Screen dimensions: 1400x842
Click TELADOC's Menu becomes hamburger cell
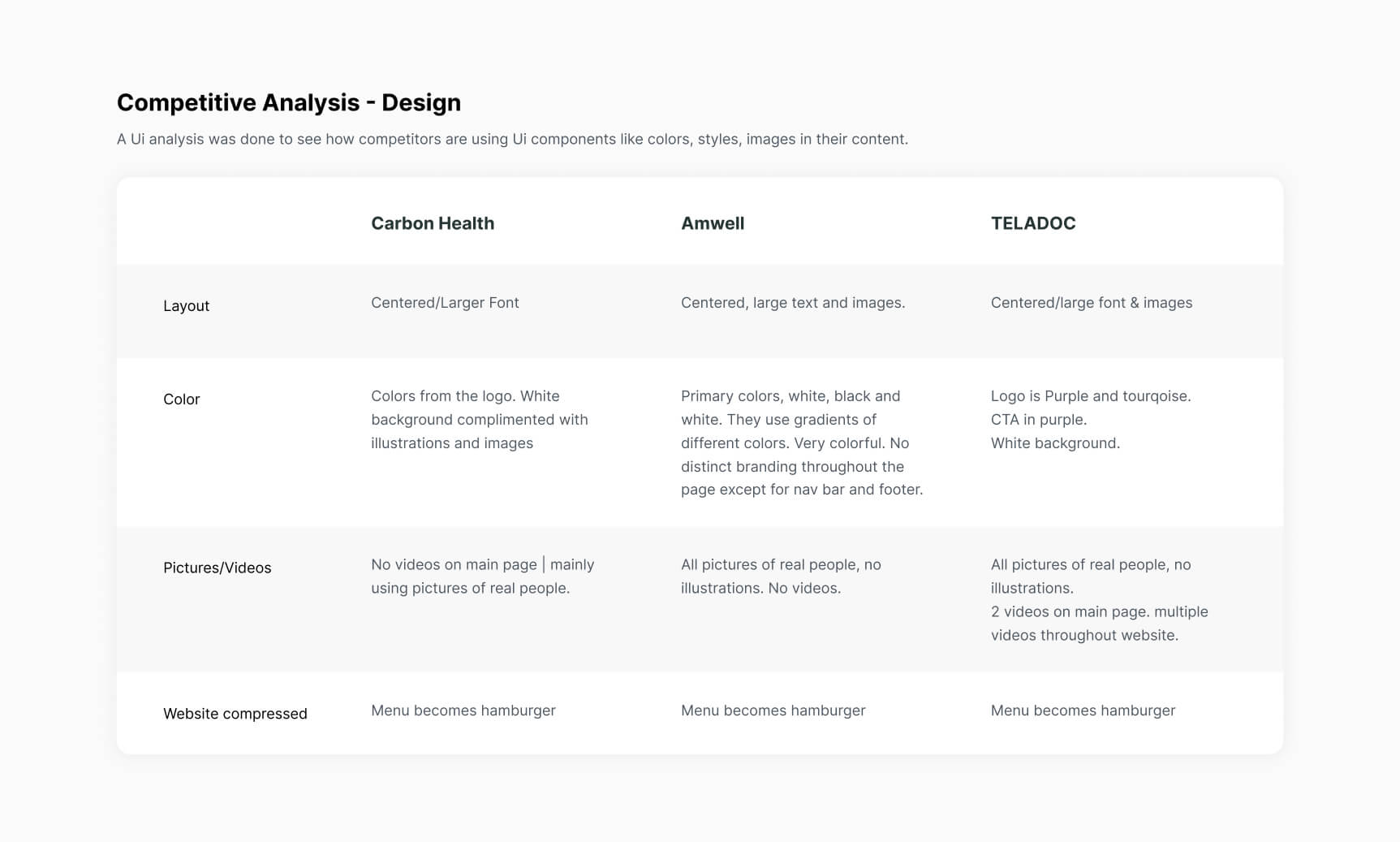(x=1083, y=710)
